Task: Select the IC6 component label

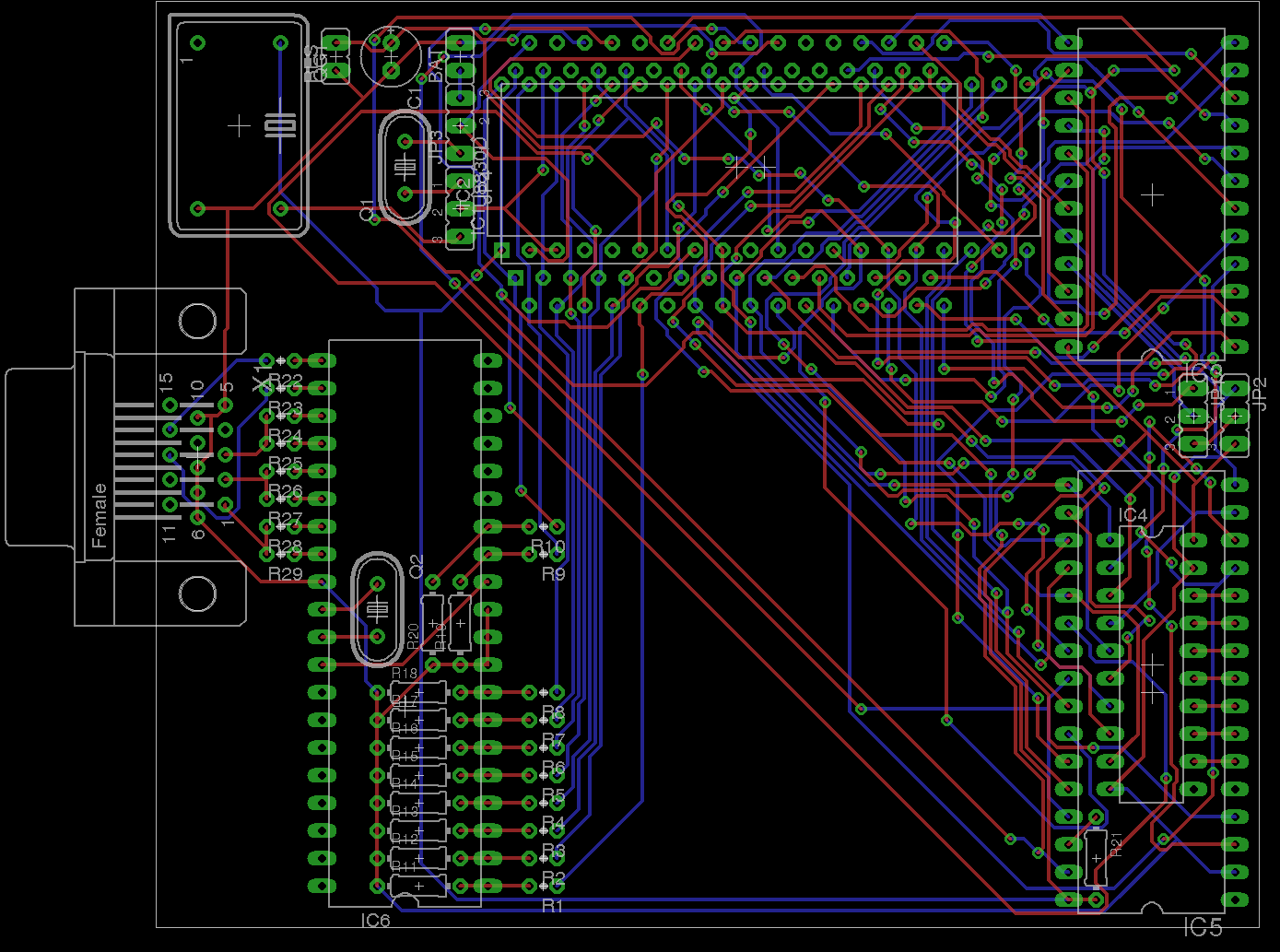Action: click(376, 920)
